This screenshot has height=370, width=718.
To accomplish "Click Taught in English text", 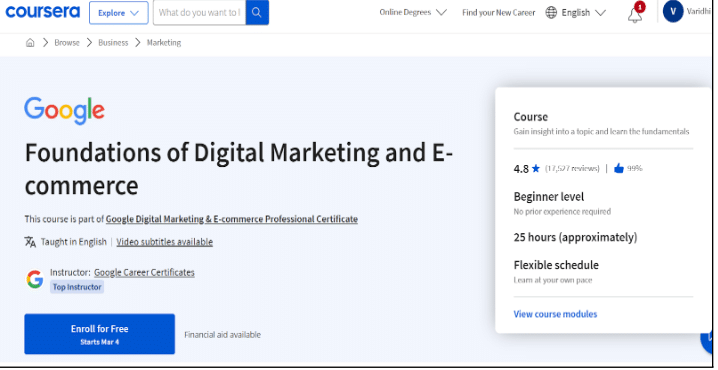I will pyautogui.click(x=74, y=242).
